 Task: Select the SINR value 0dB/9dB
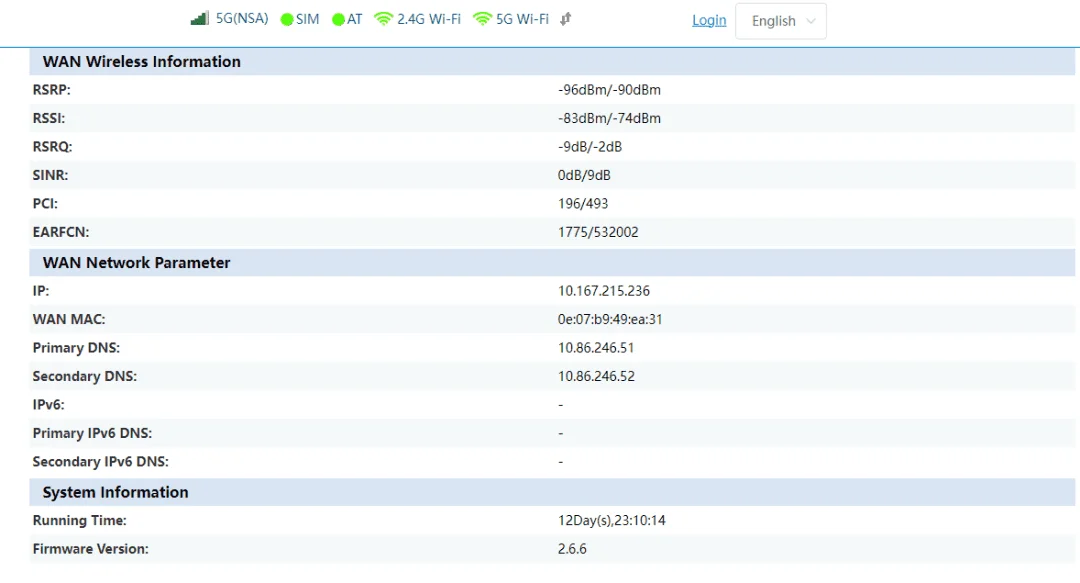(584, 175)
